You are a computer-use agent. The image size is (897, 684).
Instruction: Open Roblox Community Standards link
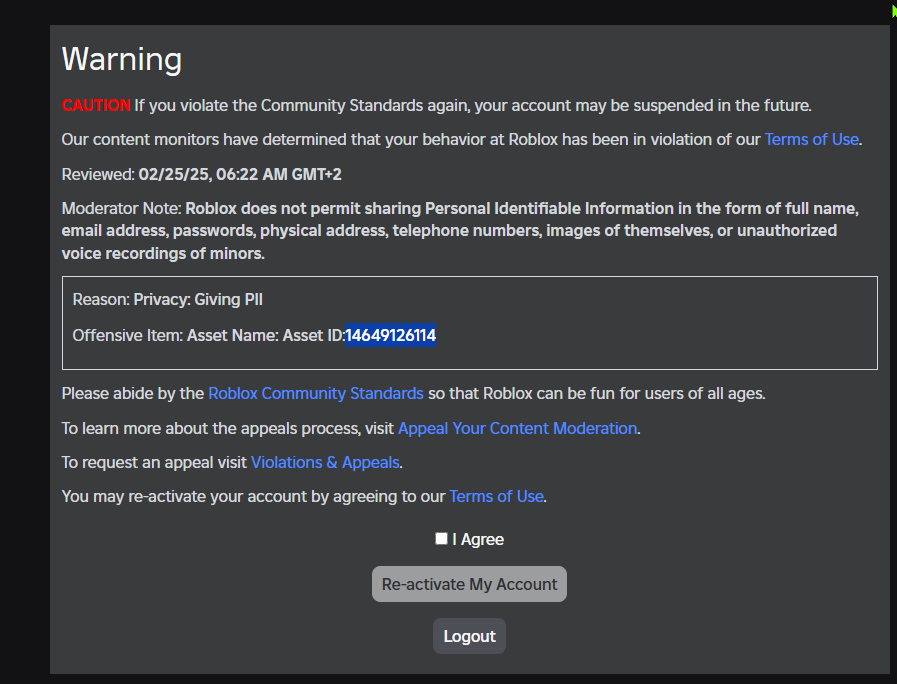coord(316,393)
